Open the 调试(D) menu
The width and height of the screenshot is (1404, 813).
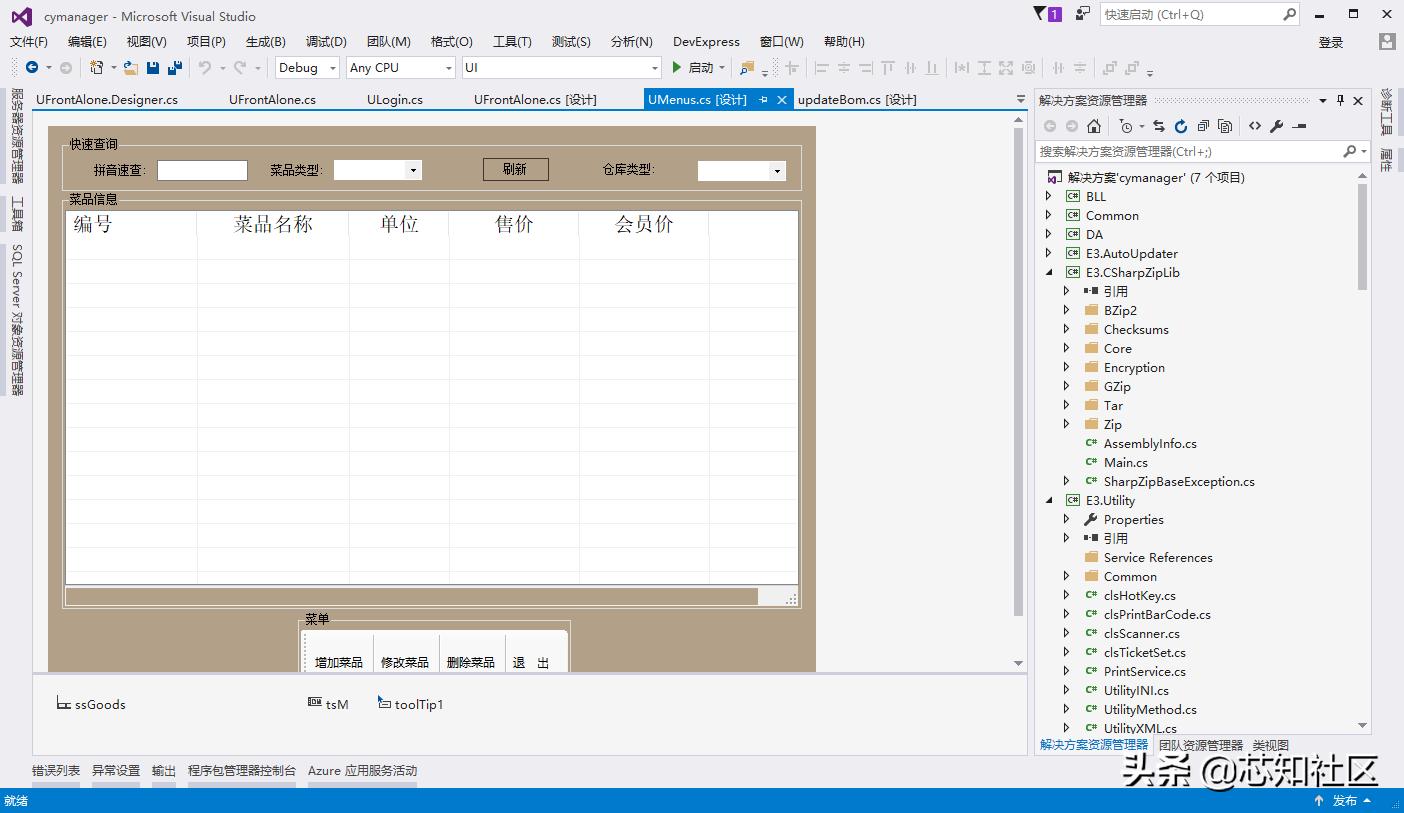(325, 41)
